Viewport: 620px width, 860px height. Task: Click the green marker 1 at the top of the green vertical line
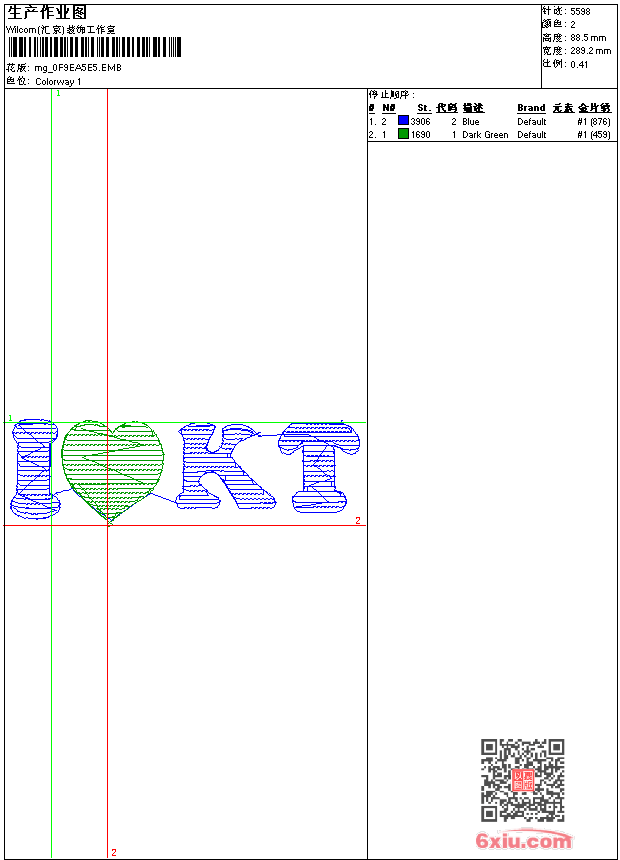[x=59, y=94]
